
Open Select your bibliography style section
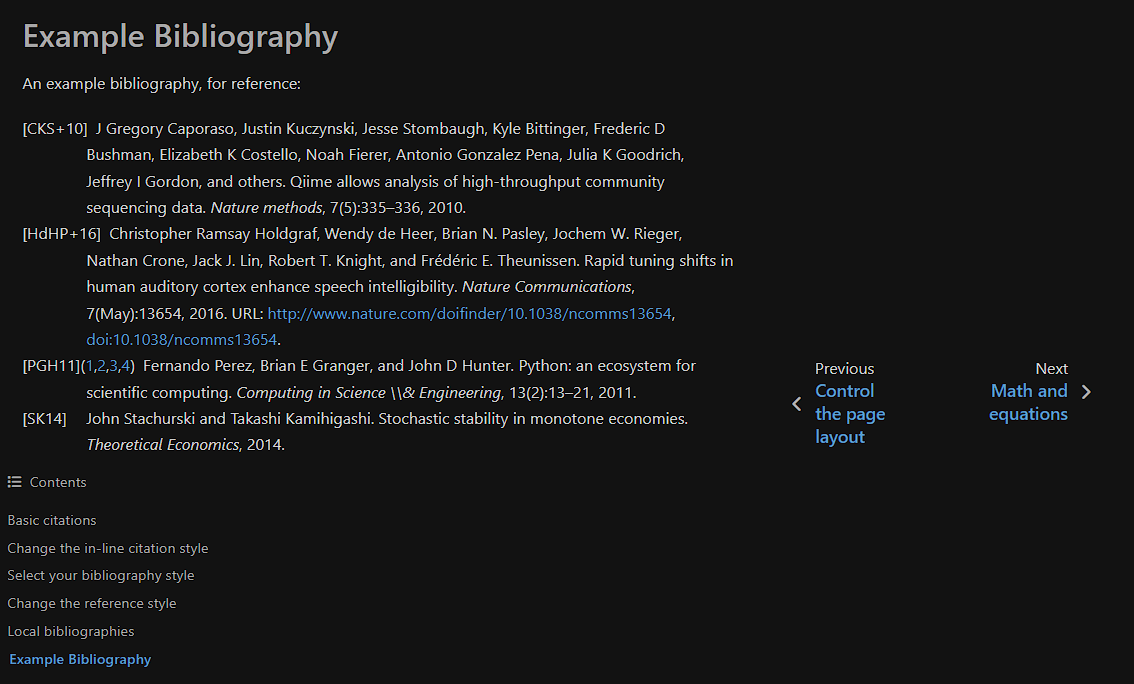pos(101,576)
